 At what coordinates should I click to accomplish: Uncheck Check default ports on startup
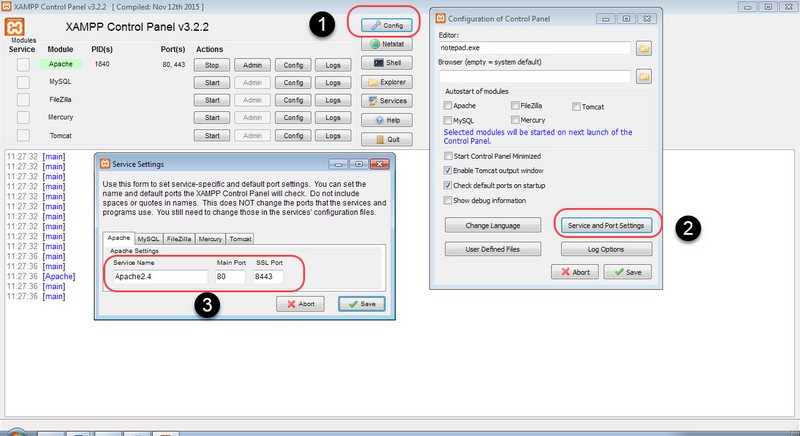[447, 185]
